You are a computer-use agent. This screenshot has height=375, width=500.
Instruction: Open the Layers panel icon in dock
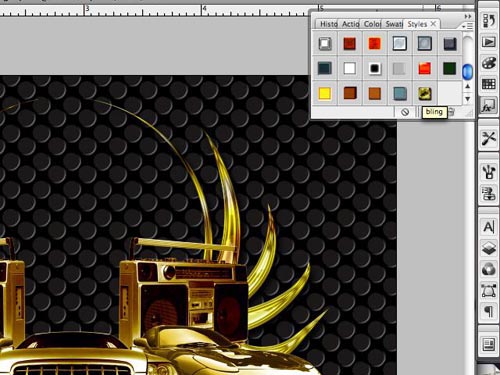(x=489, y=248)
